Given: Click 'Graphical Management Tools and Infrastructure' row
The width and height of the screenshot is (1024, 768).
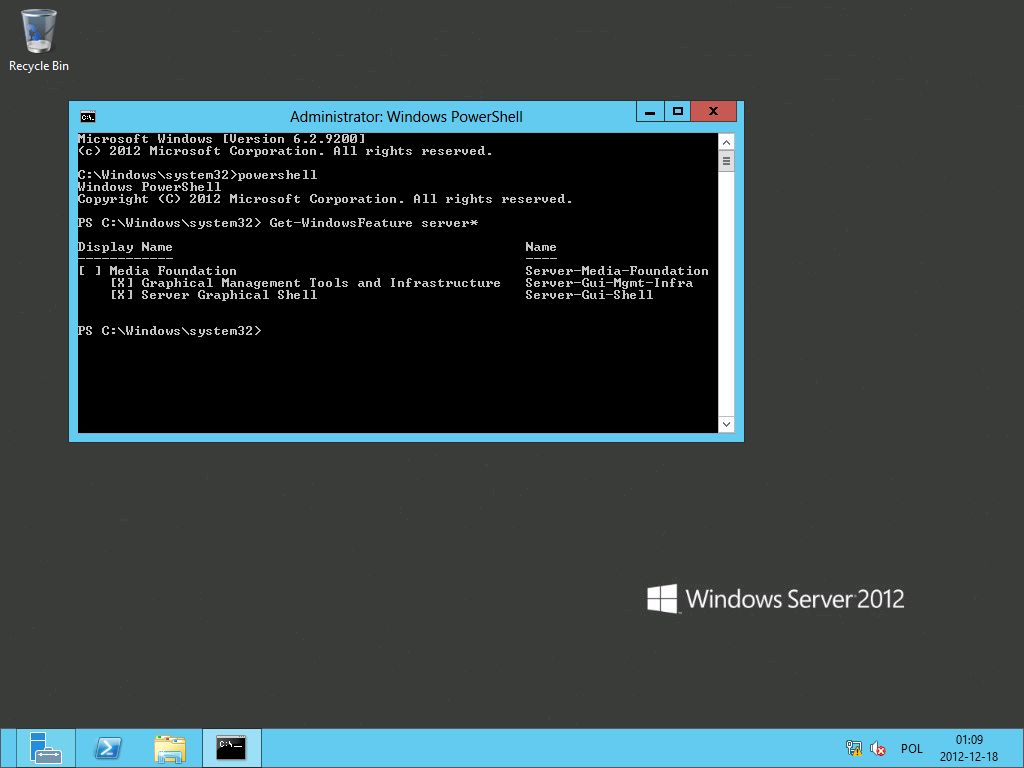Looking at the screenshot, I should [402, 283].
